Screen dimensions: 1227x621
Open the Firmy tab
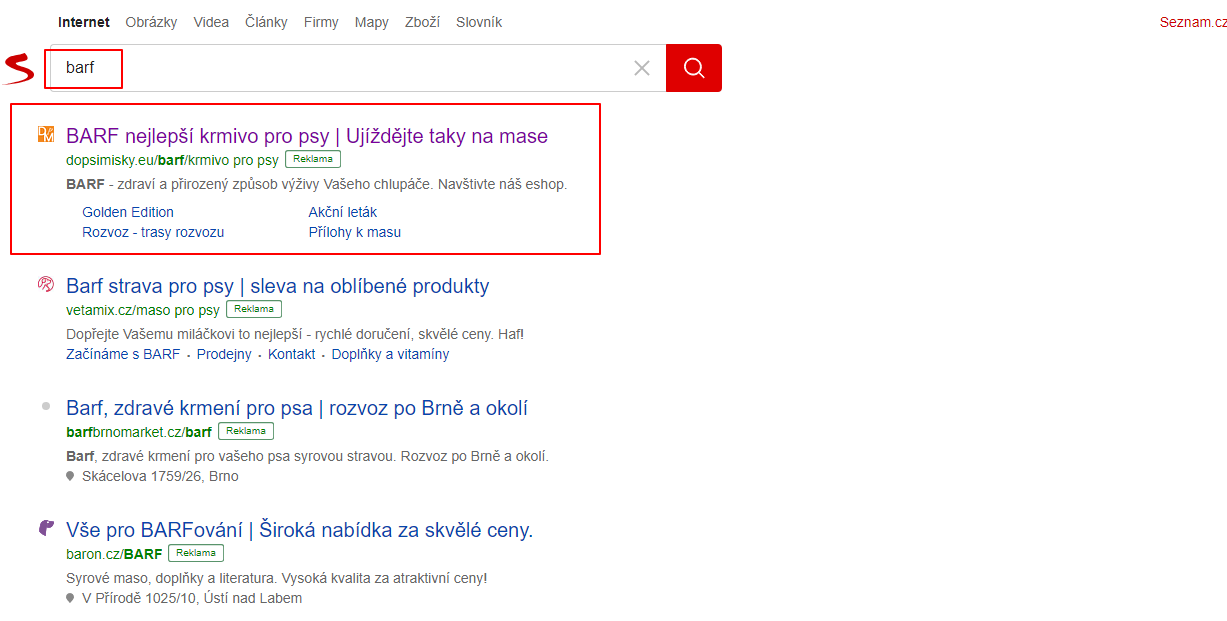pos(321,22)
